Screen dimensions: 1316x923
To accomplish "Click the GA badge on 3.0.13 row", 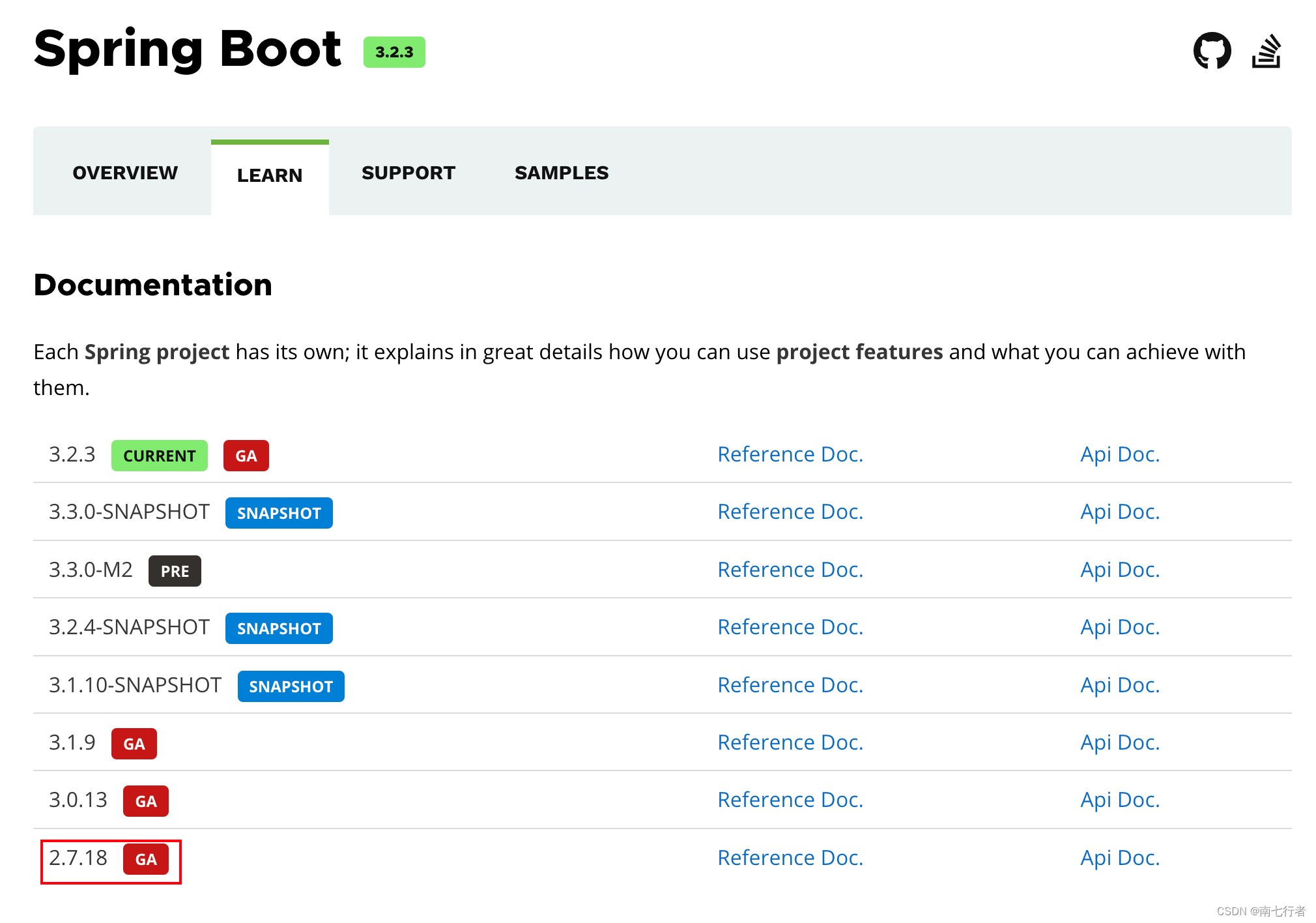I will click(146, 801).
